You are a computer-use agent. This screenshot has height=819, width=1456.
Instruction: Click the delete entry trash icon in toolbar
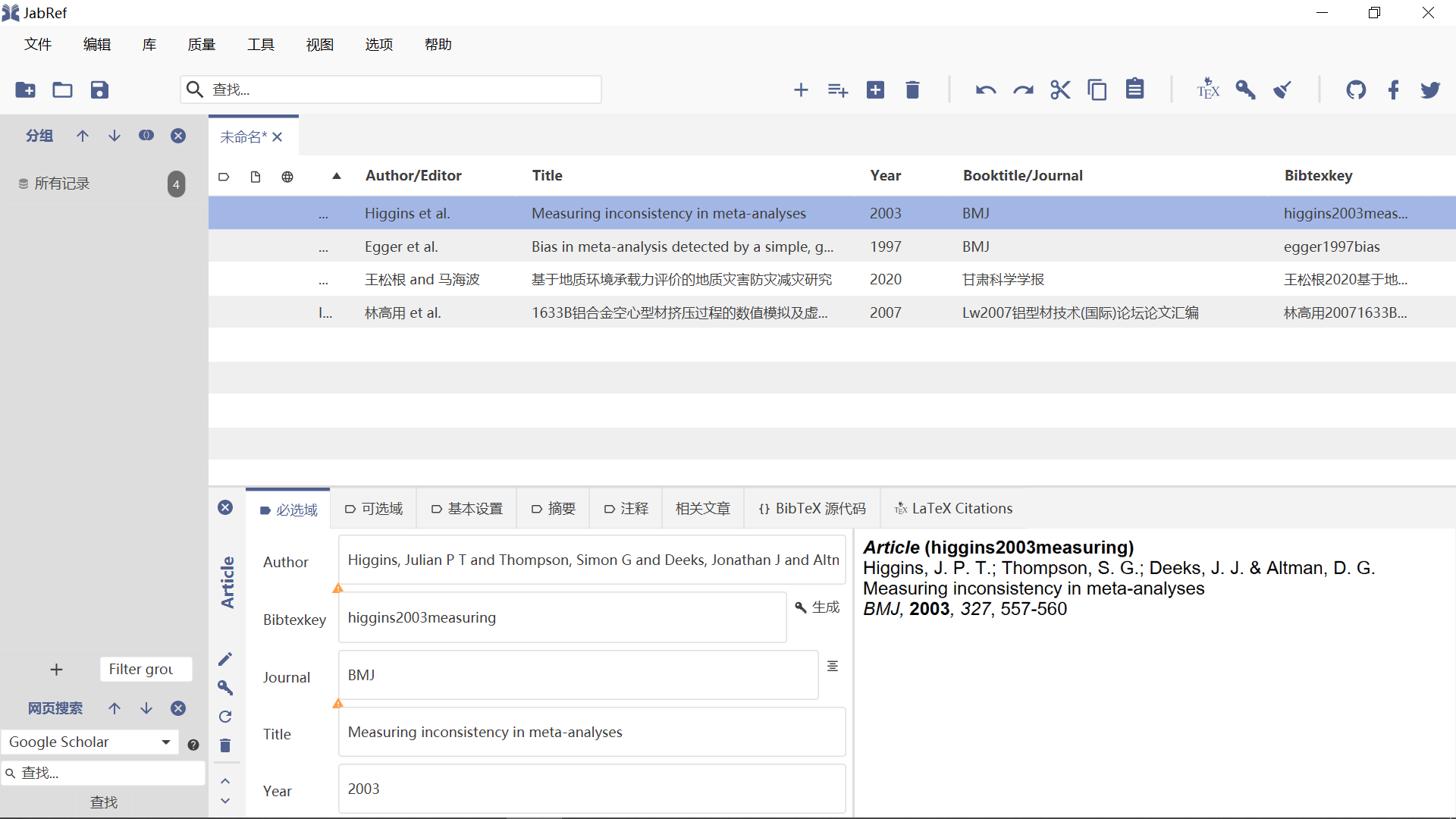pyautogui.click(x=912, y=90)
